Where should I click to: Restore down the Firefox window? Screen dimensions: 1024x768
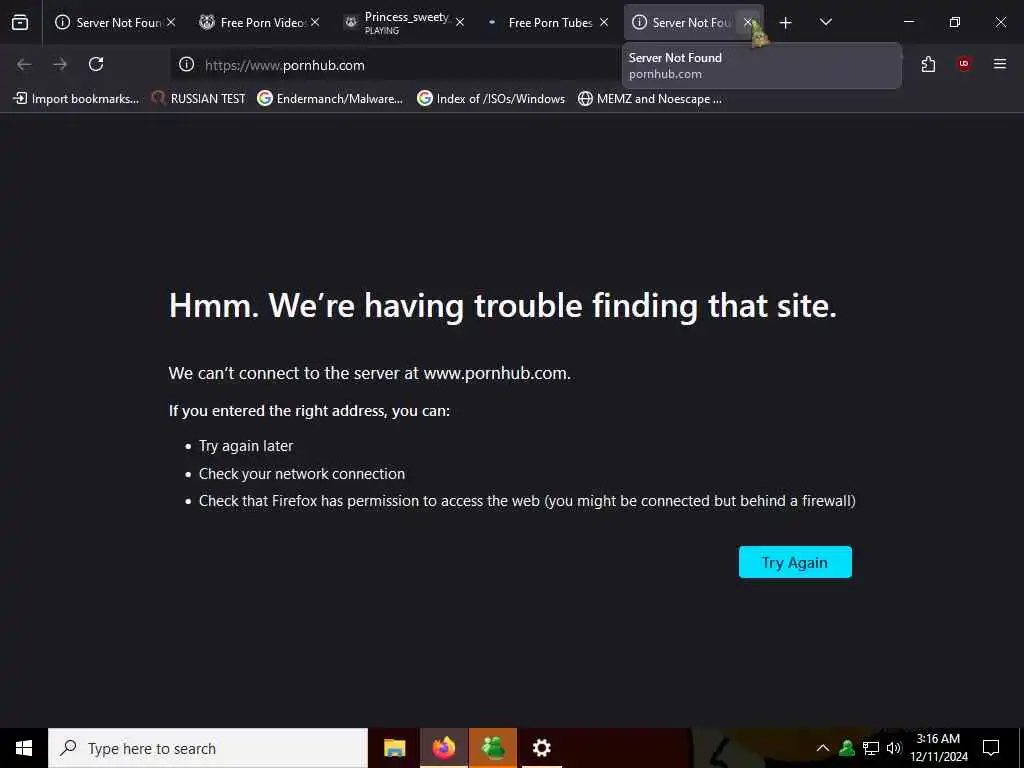[955, 22]
